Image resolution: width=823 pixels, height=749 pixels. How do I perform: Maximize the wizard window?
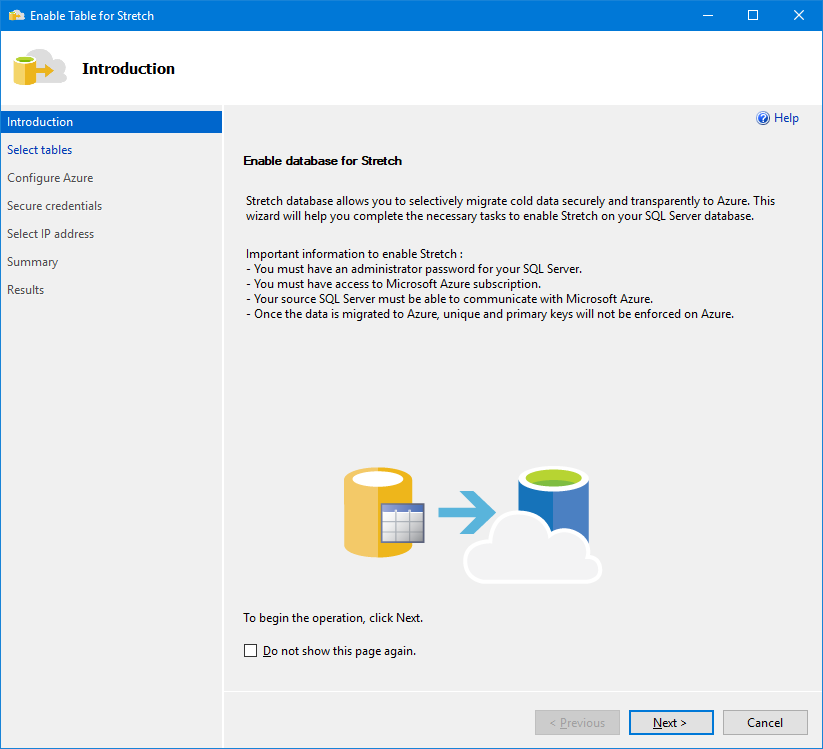(x=753, y=15)
